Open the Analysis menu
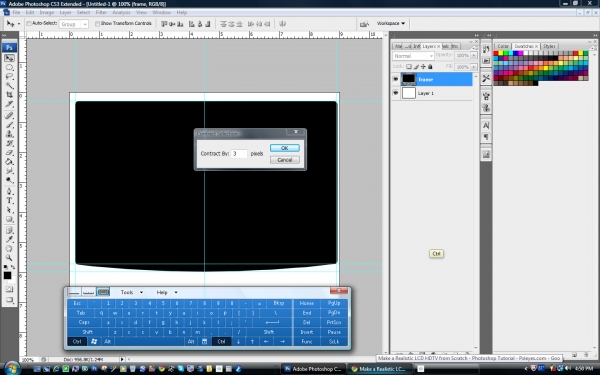Viewport: 600px width, 375px height. [x=121, y=13]
